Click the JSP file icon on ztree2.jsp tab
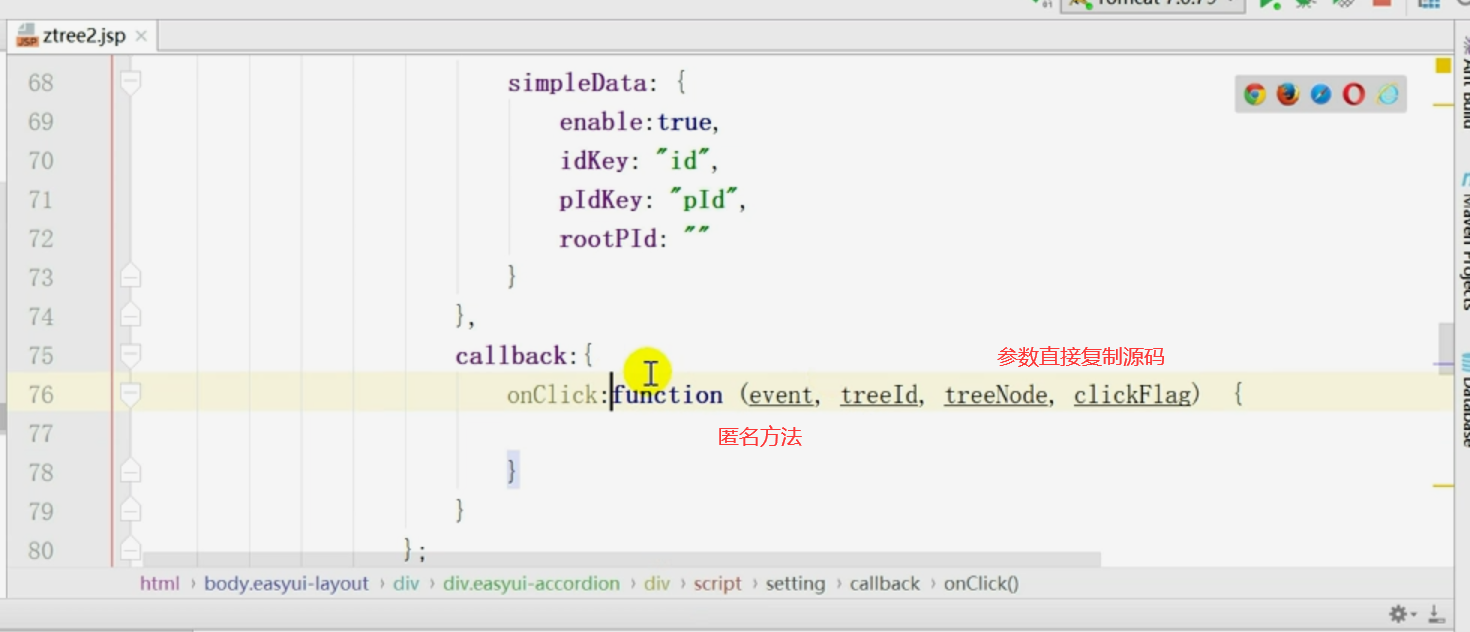The width and height of the screenshot is (1470, 632). 27,36
